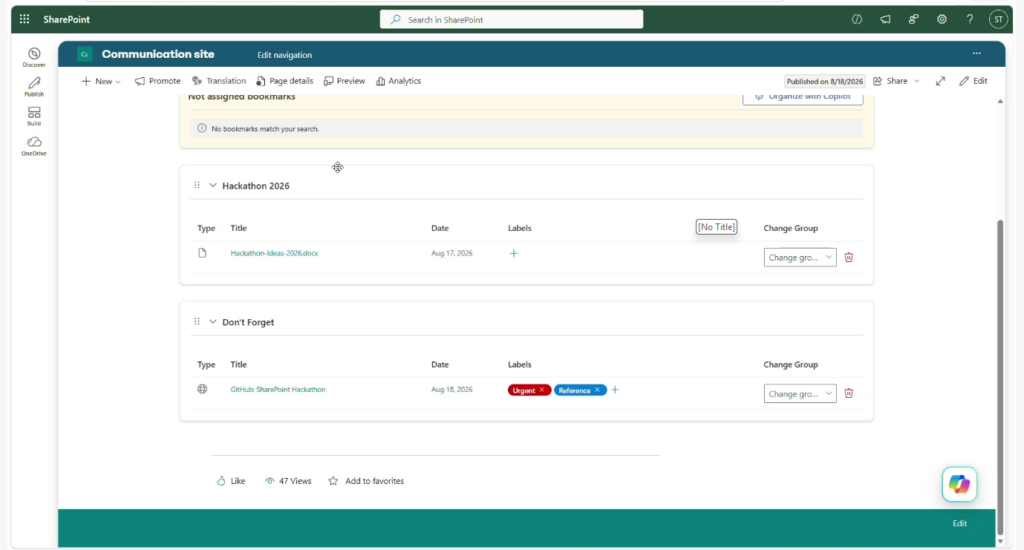The image size is (1024, 550).
Task: Open the GitHub: SharePoint Hackathon link
Action: (278, 389)
